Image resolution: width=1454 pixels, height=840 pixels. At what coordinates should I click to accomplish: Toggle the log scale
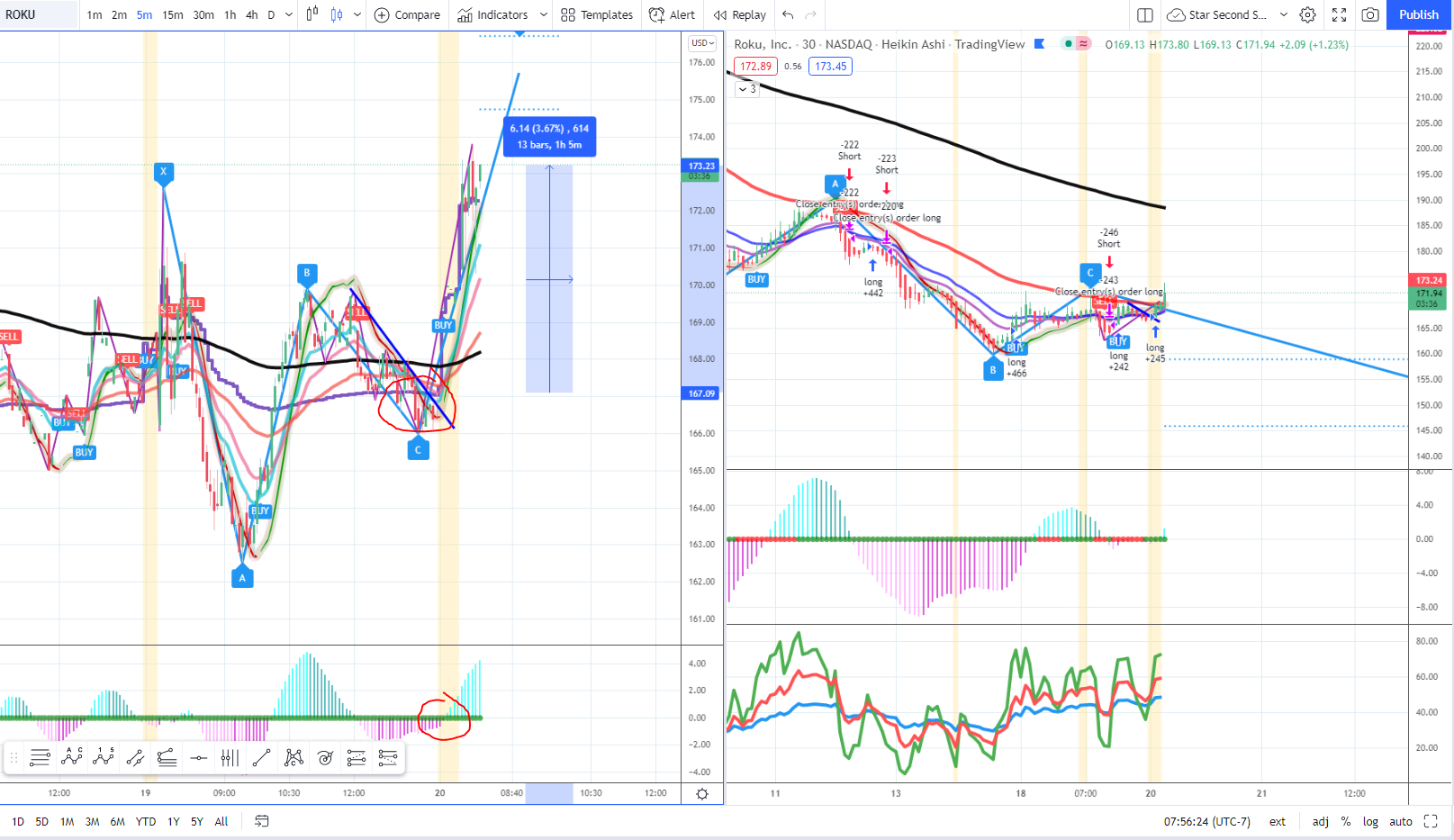click(1370, 821)
